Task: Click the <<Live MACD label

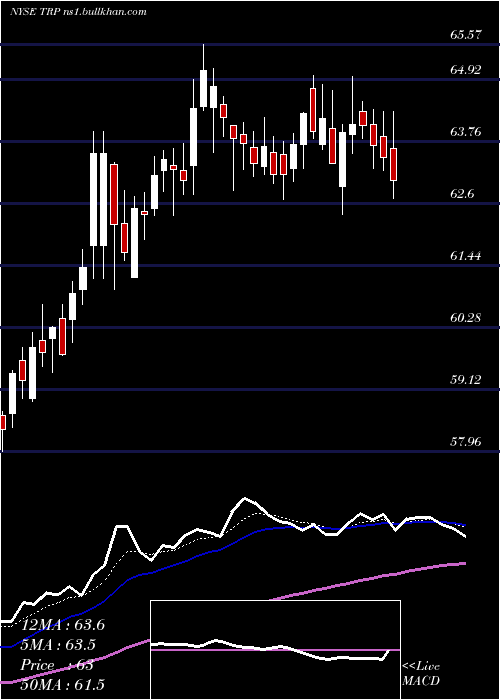Action: (421, 673)
